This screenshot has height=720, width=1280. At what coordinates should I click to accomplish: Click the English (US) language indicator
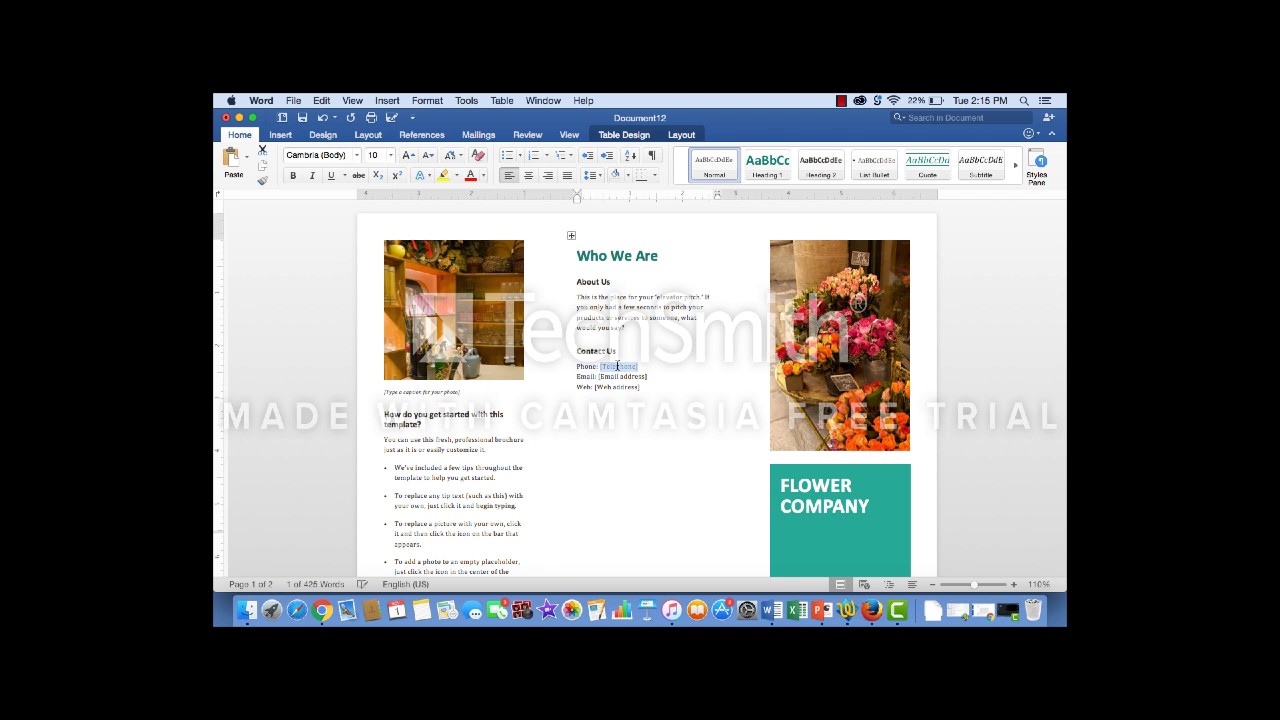click(405, 584)
